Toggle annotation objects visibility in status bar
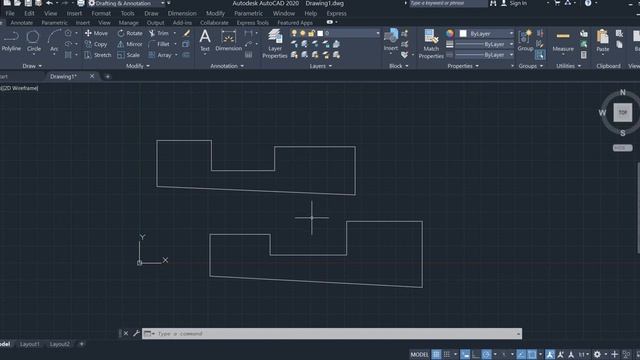Image resolution: width=640 pixels, height=360 pixels. click(550, 354)
